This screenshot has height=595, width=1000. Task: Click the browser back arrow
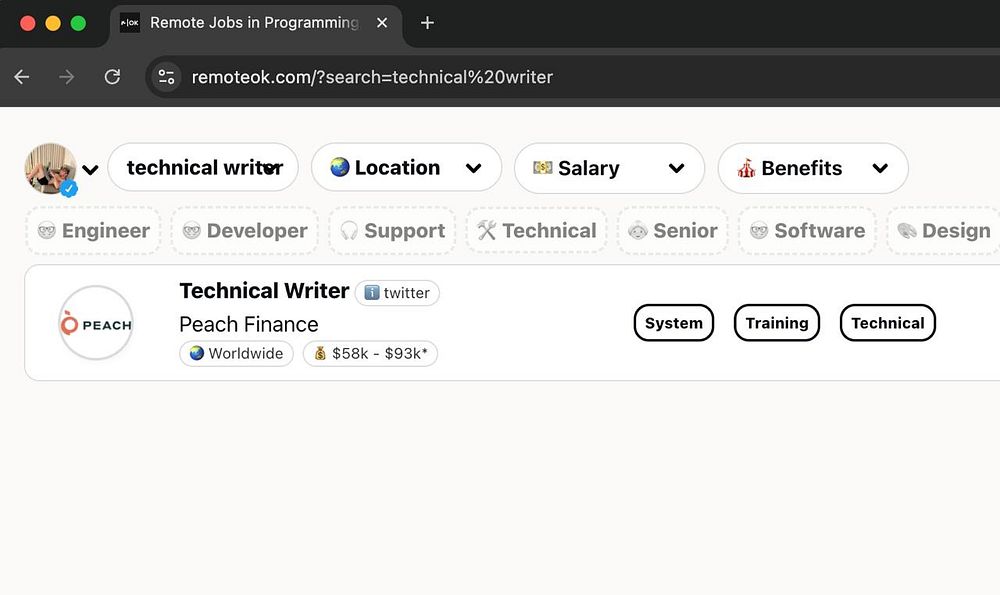pyautogui.click(x=22, y=77)
